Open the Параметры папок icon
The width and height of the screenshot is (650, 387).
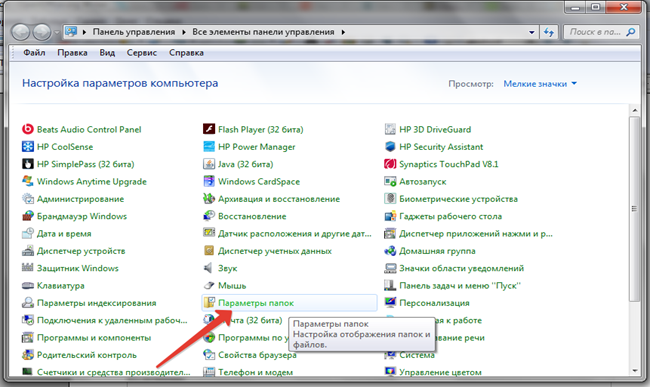(209, 303)
